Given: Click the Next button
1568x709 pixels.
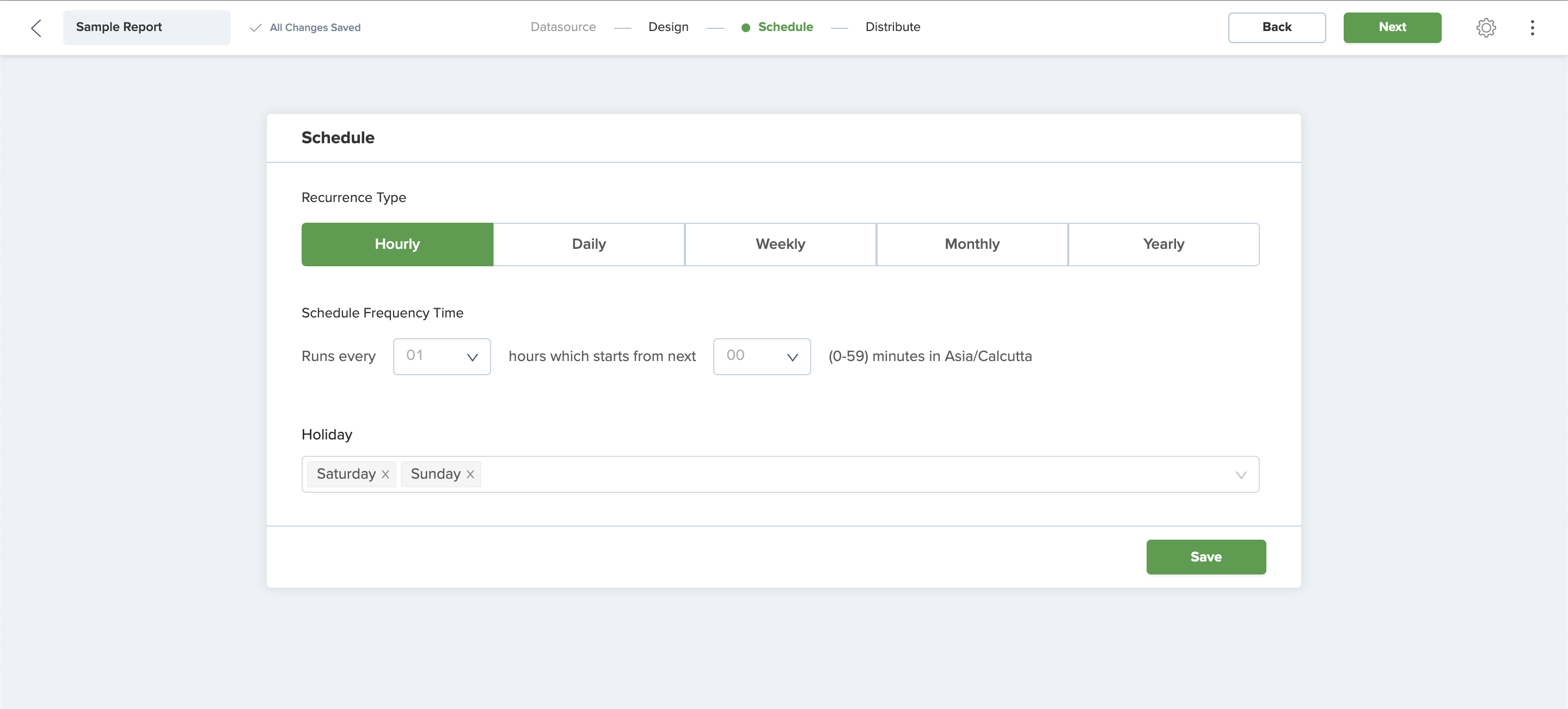Looking at the screenshot, I should [x=1392, y=27].
